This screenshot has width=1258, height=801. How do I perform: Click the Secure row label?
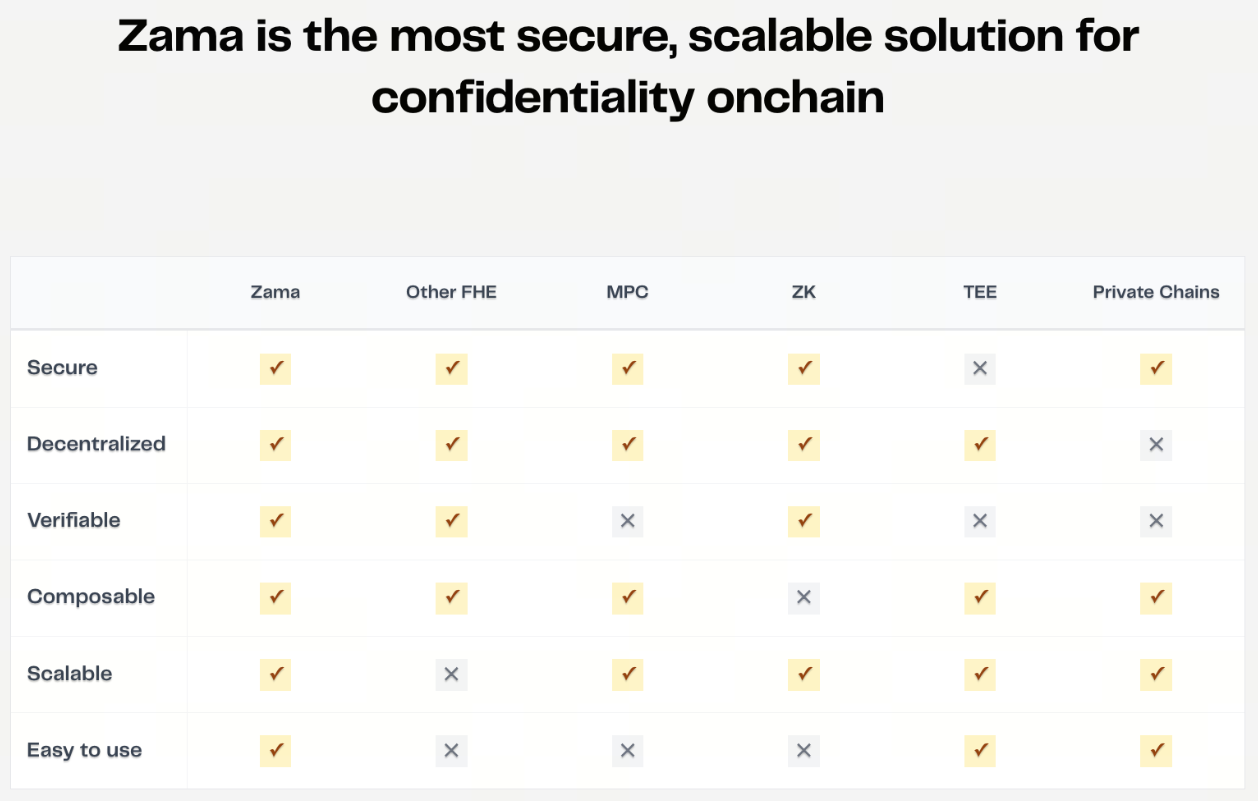point(62,368)
